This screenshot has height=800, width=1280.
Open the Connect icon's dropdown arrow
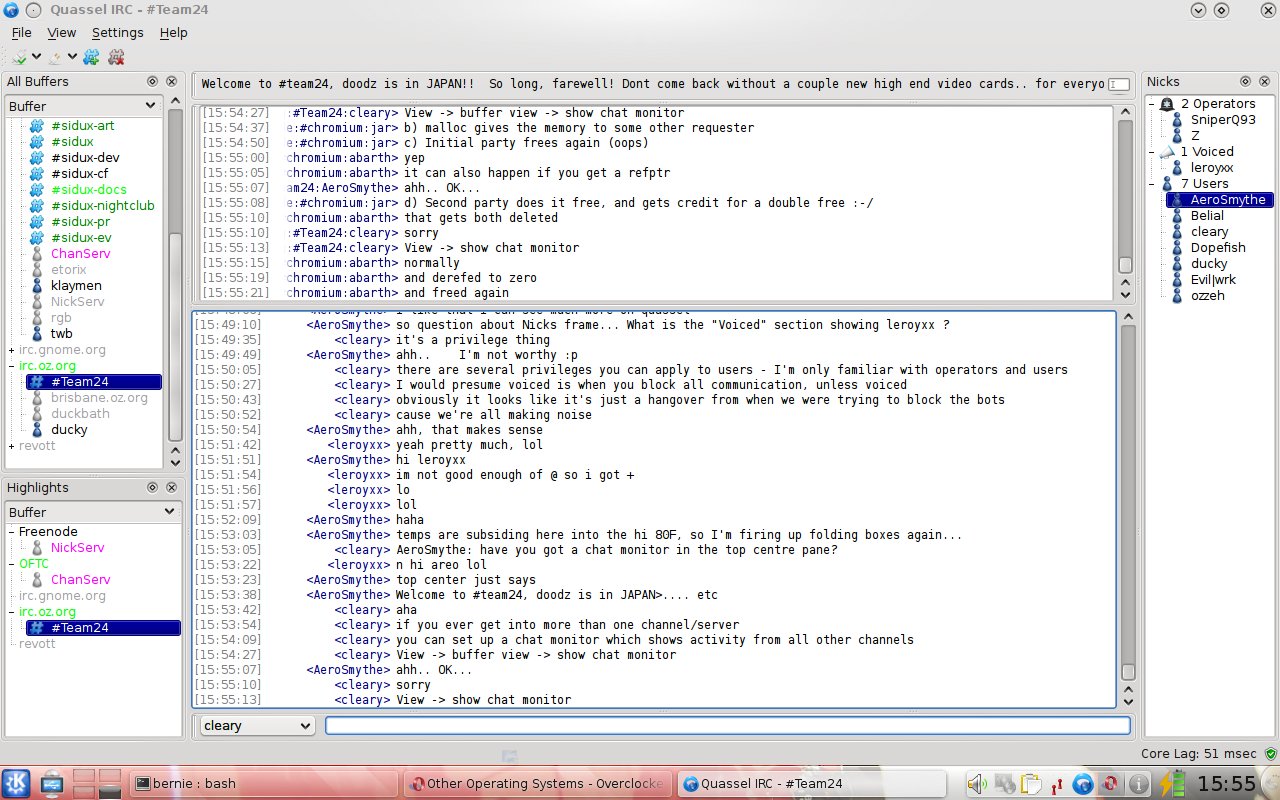coord(36,57)
